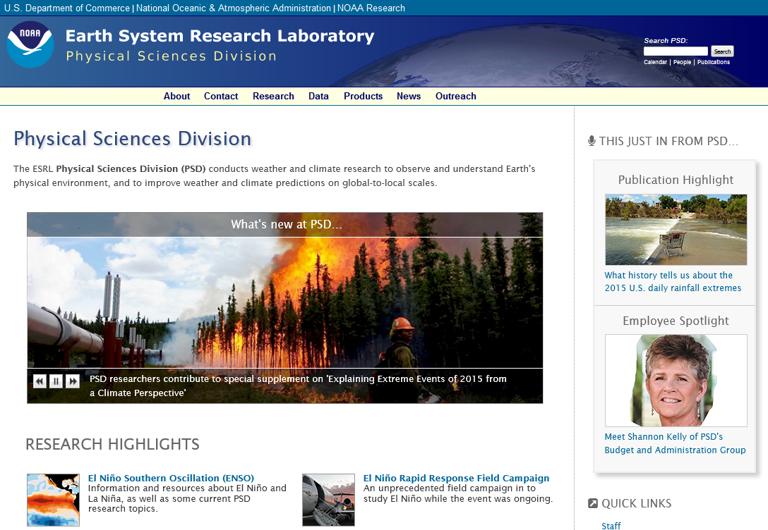
Task: Skip to next slide in slideshow
Action: 72,381
